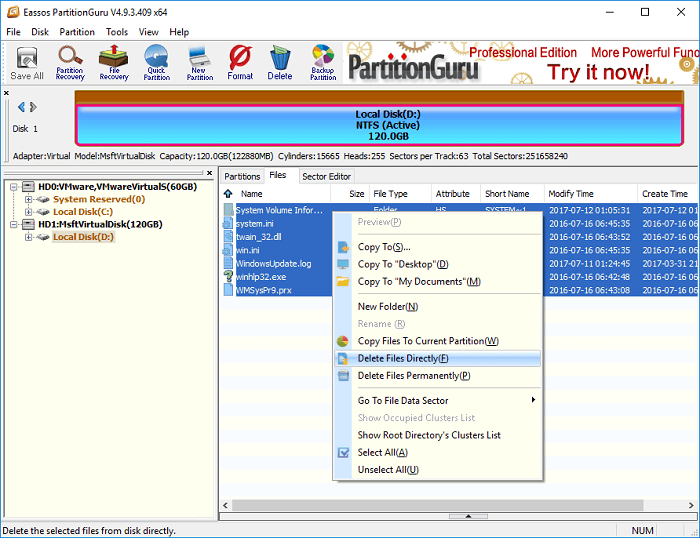Expand the Local Disk(D:) tree node
The height and width of the screenshot is (538, 700).
click(29, 237)
